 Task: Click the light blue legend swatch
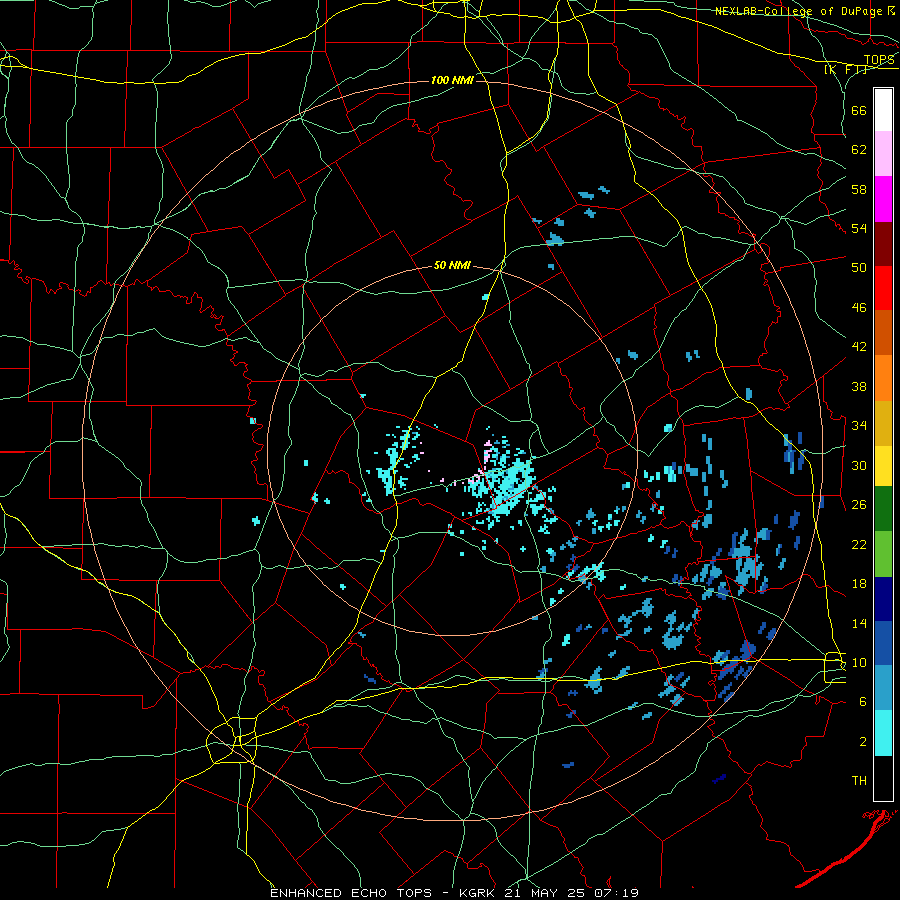tap(883, 688)
